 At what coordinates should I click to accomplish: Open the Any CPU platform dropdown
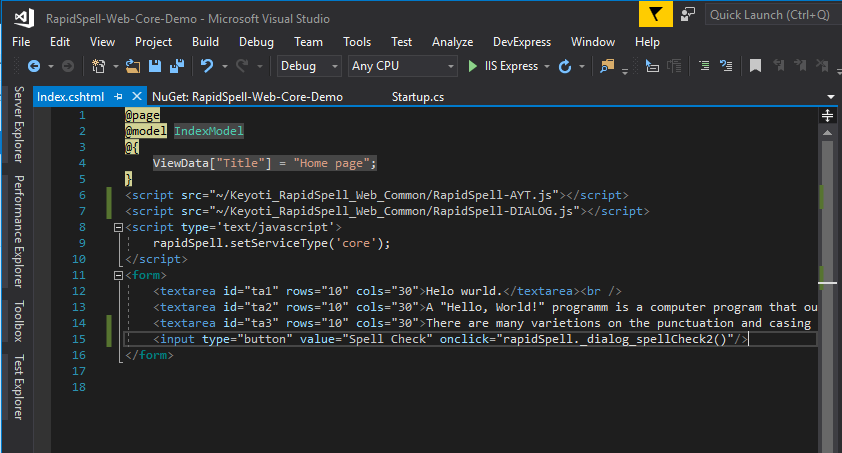click(402, 67)
